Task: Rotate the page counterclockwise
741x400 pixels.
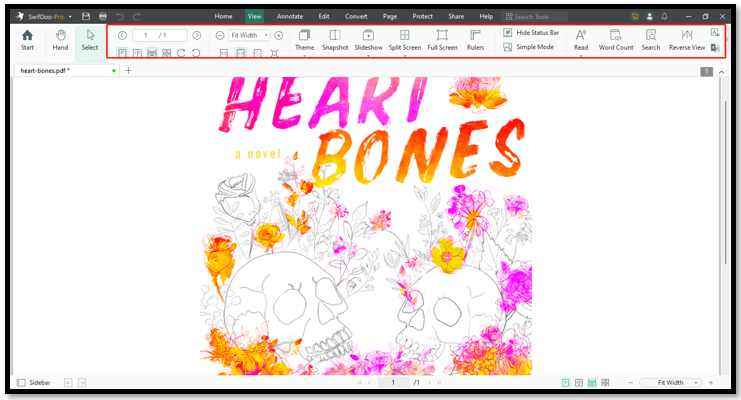Action: [x=196, y=53]
